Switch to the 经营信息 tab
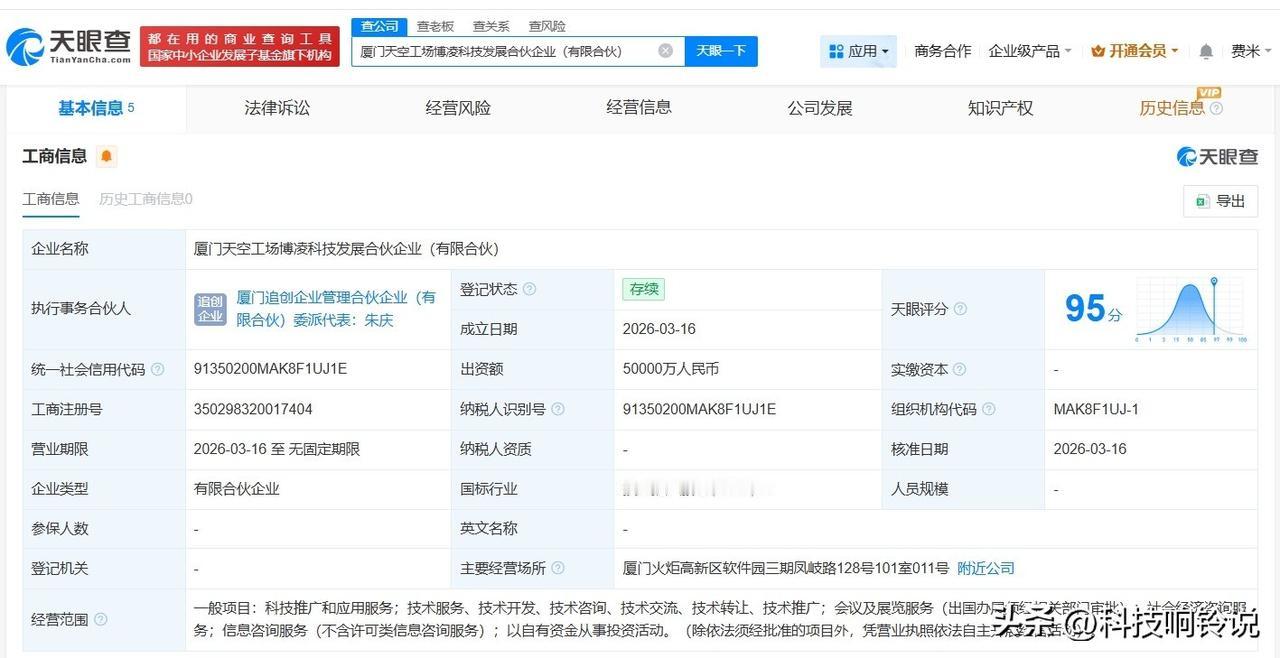This screenshot has height=658, width=1280. (639, 107)
